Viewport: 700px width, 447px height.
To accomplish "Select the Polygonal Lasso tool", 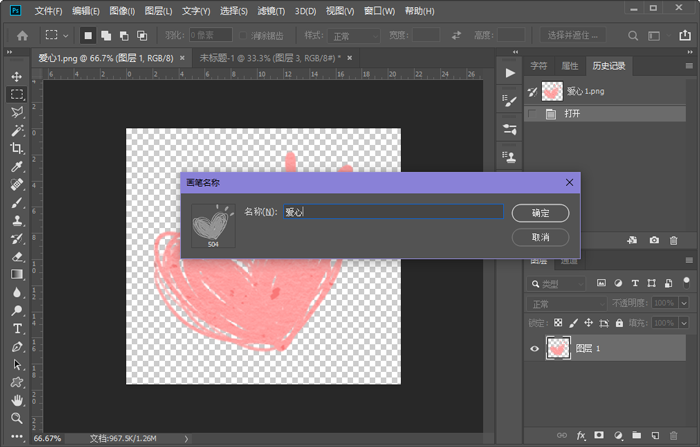I will (17, 112).
